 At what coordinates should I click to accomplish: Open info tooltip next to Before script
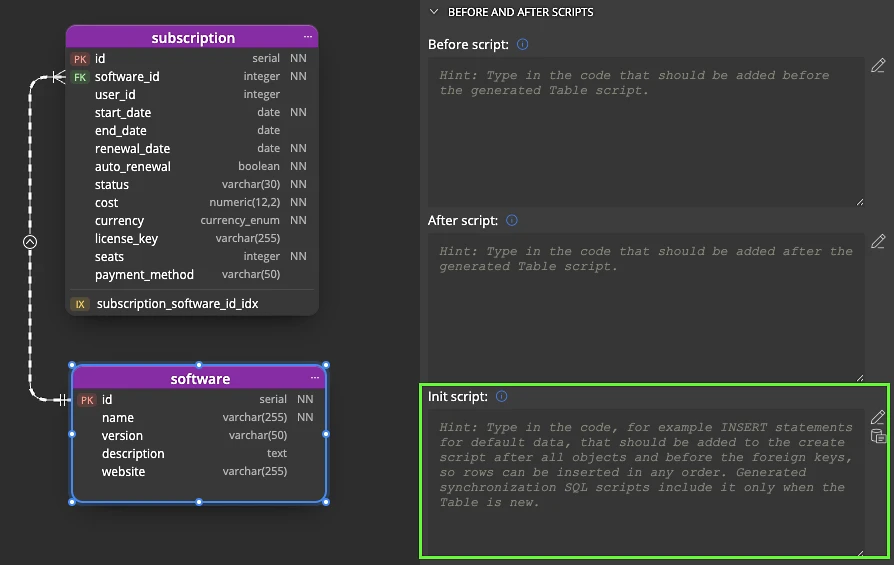pyautogui.click(x=522, y=44)
